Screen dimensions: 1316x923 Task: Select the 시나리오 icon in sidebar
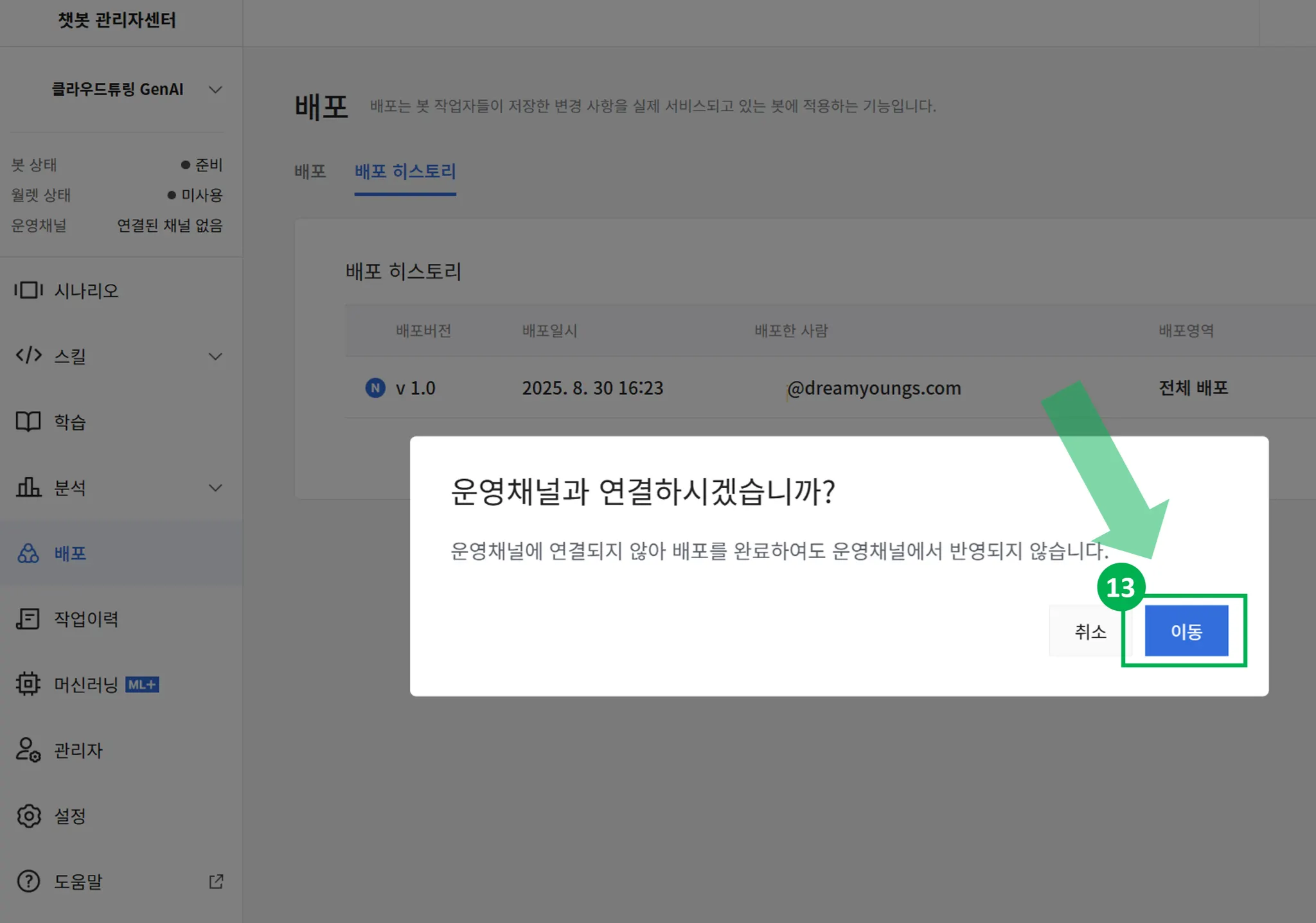coord(28,291)
